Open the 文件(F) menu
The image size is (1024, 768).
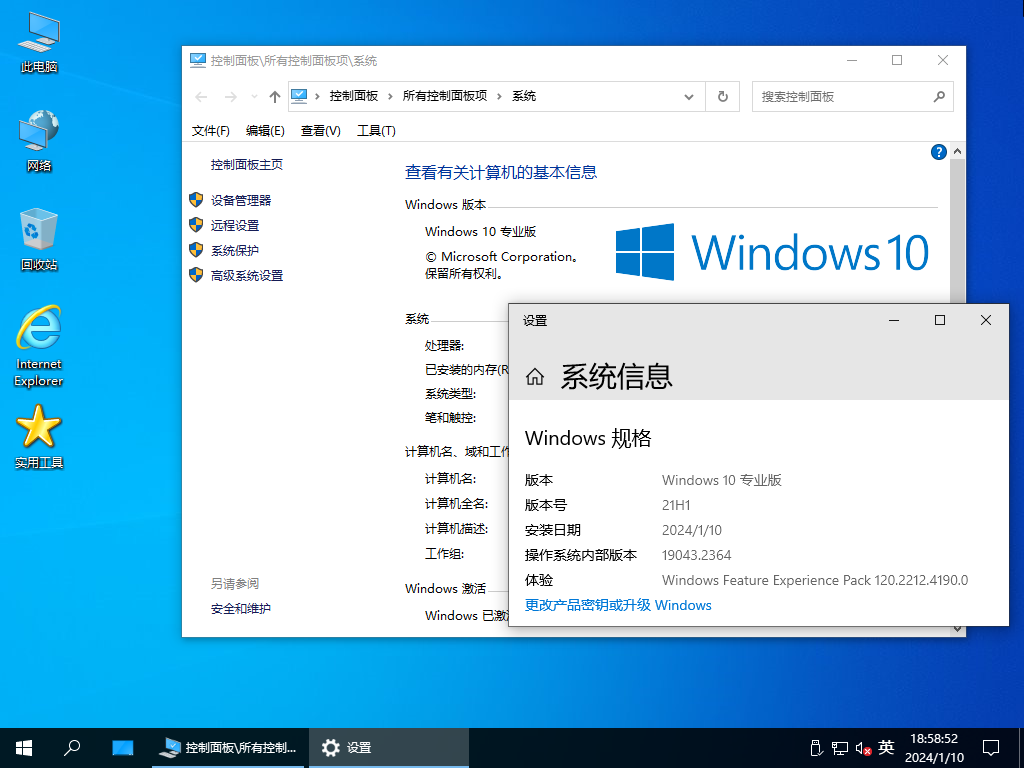tap(210, 131)
